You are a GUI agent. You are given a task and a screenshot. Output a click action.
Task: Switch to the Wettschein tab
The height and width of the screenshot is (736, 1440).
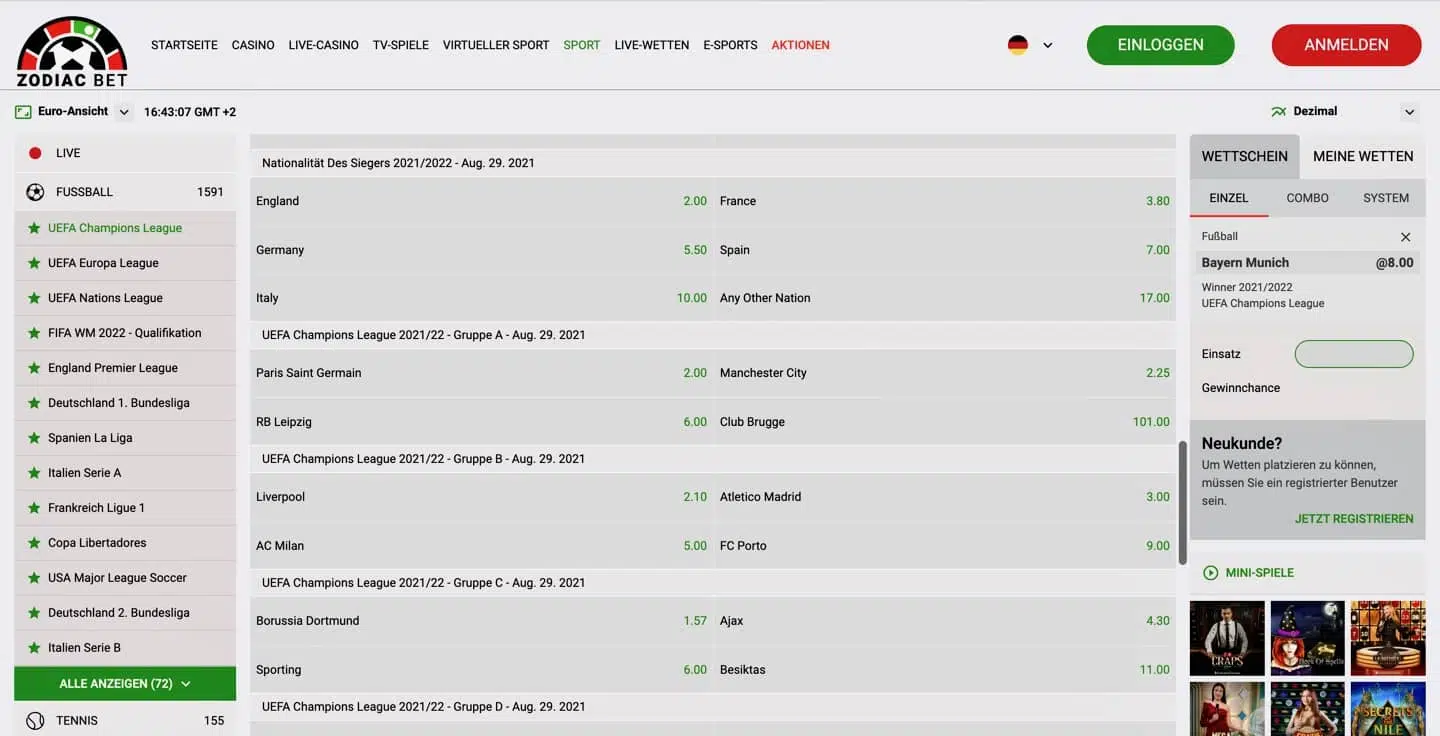tap(1245, 156)
